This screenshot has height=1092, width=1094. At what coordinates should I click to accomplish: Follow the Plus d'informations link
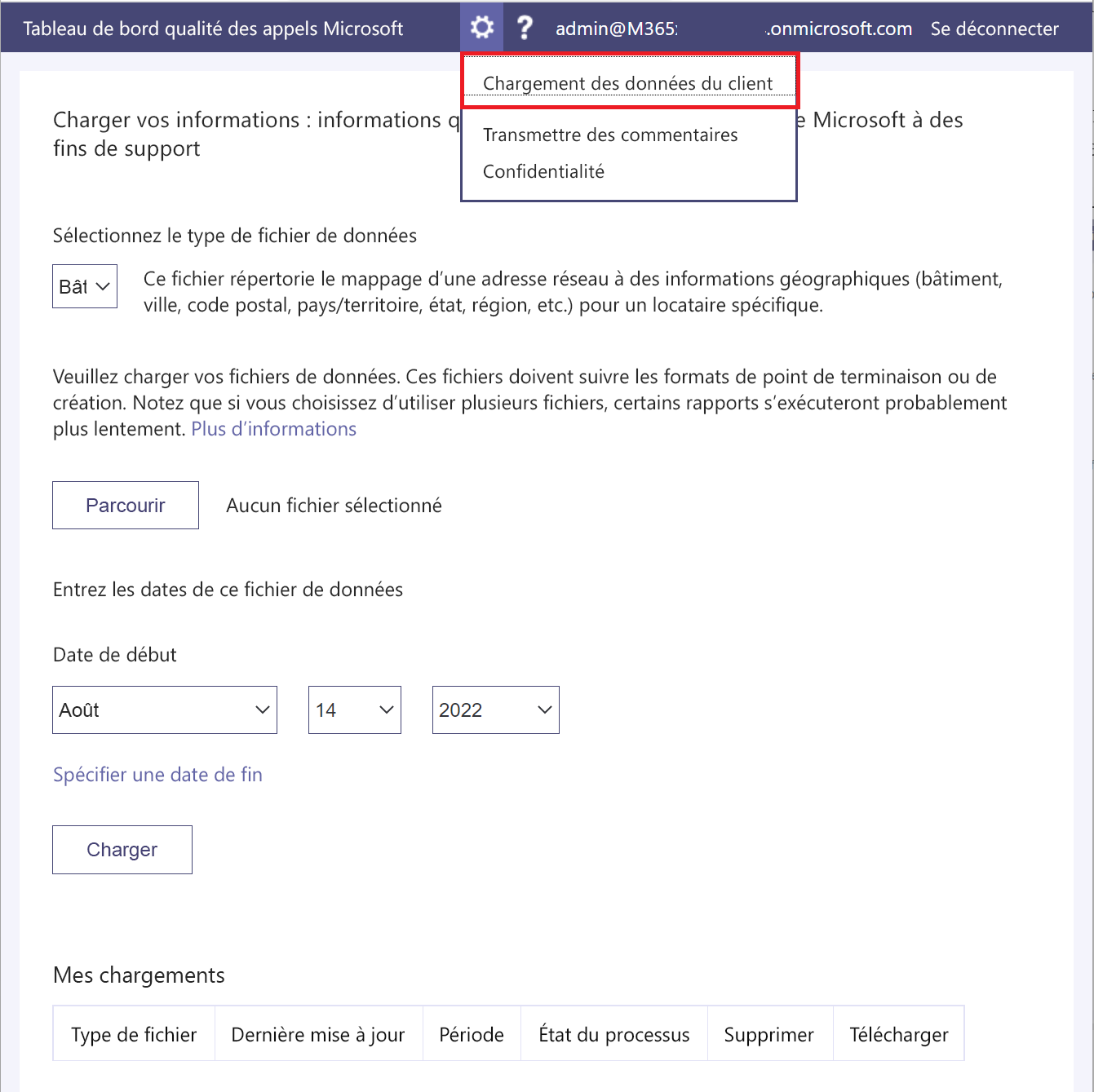coord(274,429)
